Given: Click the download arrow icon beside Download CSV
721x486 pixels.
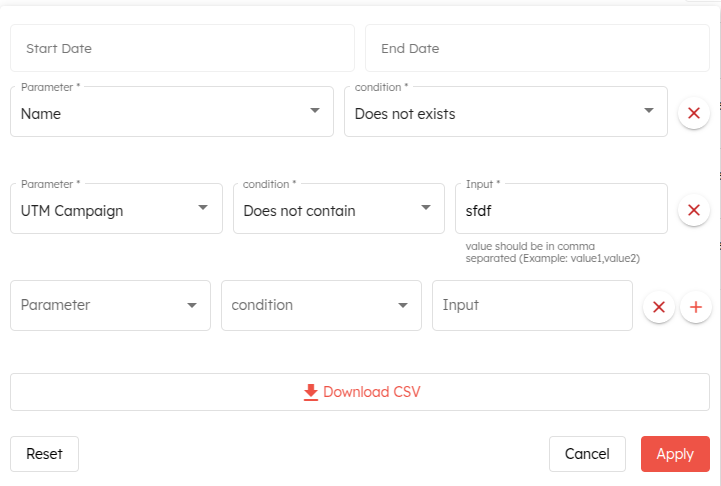Looking at the screenshot, I should point(310,392).
